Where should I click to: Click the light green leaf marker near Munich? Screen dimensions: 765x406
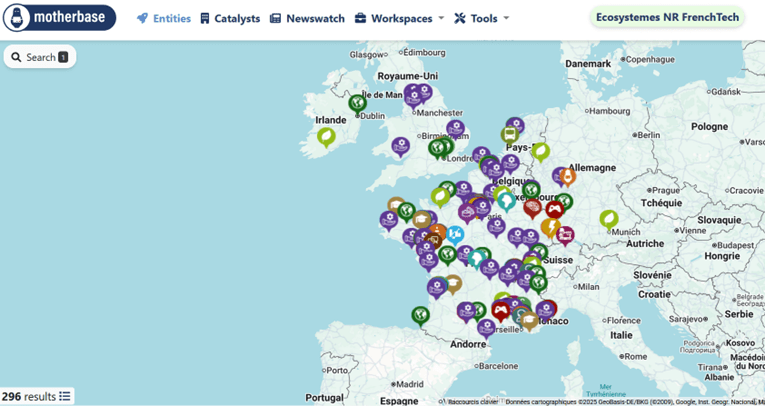608,218
